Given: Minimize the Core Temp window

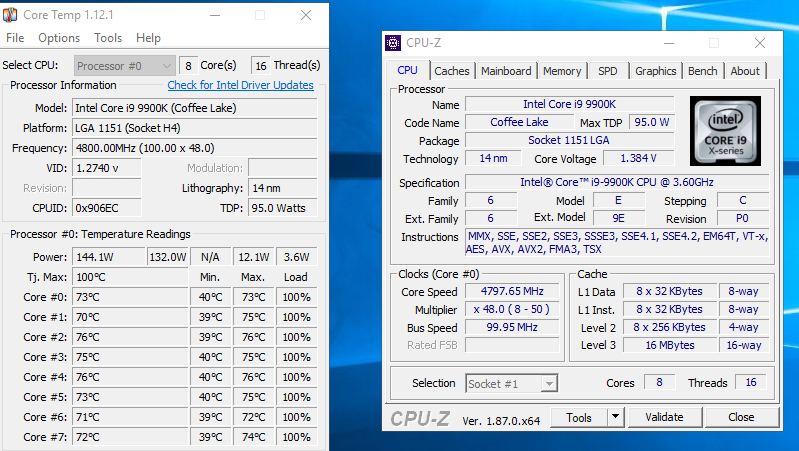Looking at the screenshot, I should (x=215, y=15).
